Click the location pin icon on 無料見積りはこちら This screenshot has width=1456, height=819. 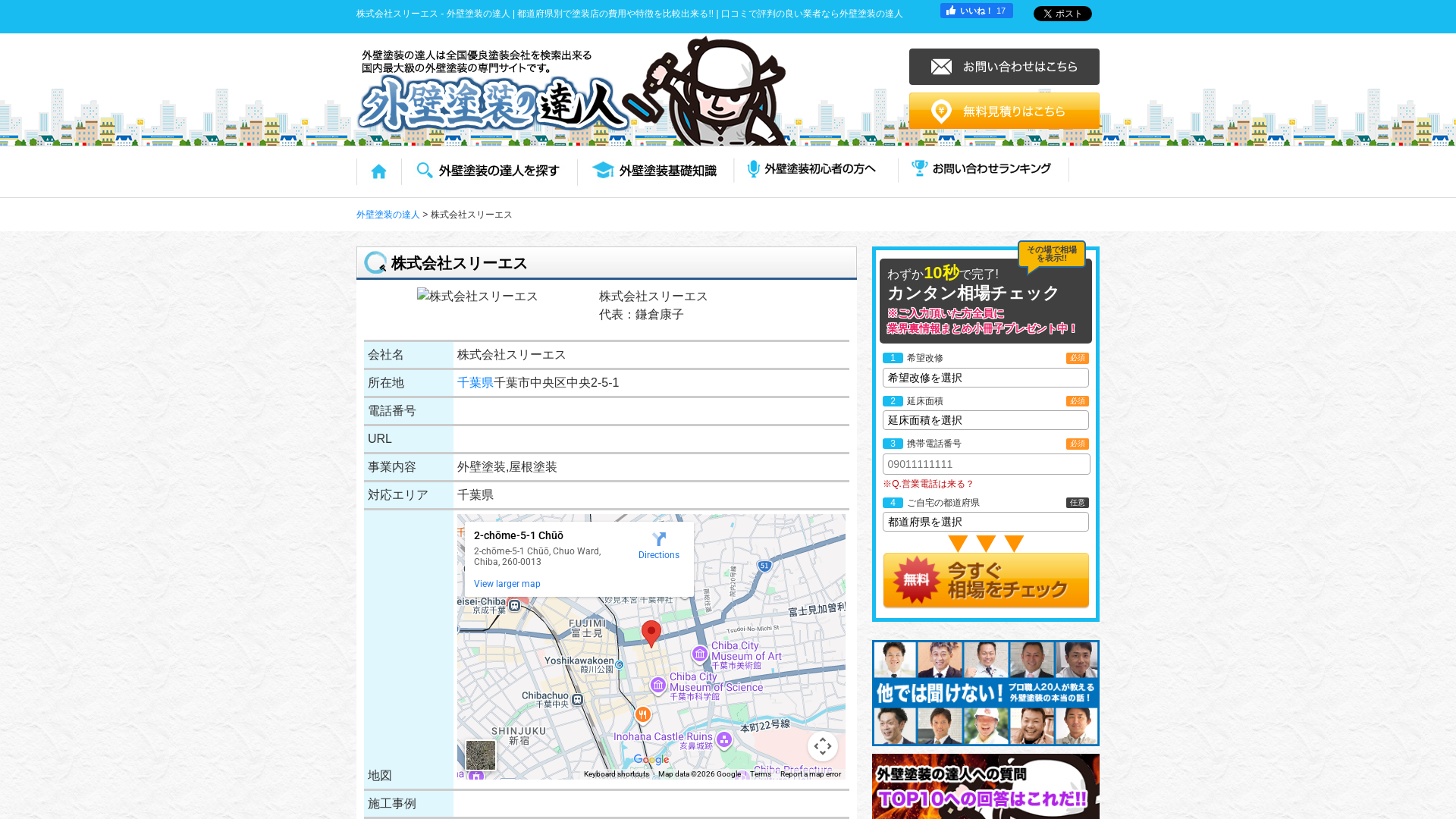click(943, 111)
